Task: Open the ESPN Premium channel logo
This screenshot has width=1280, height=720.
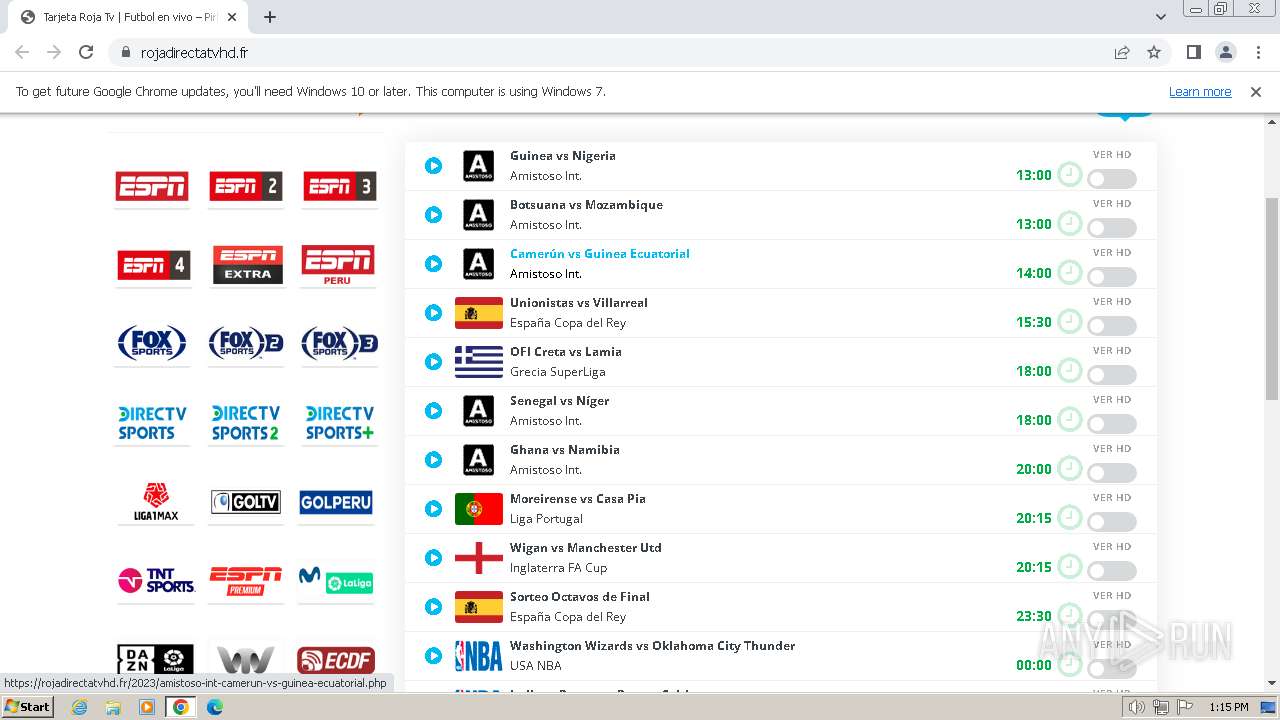Action: tap(245, 580)
